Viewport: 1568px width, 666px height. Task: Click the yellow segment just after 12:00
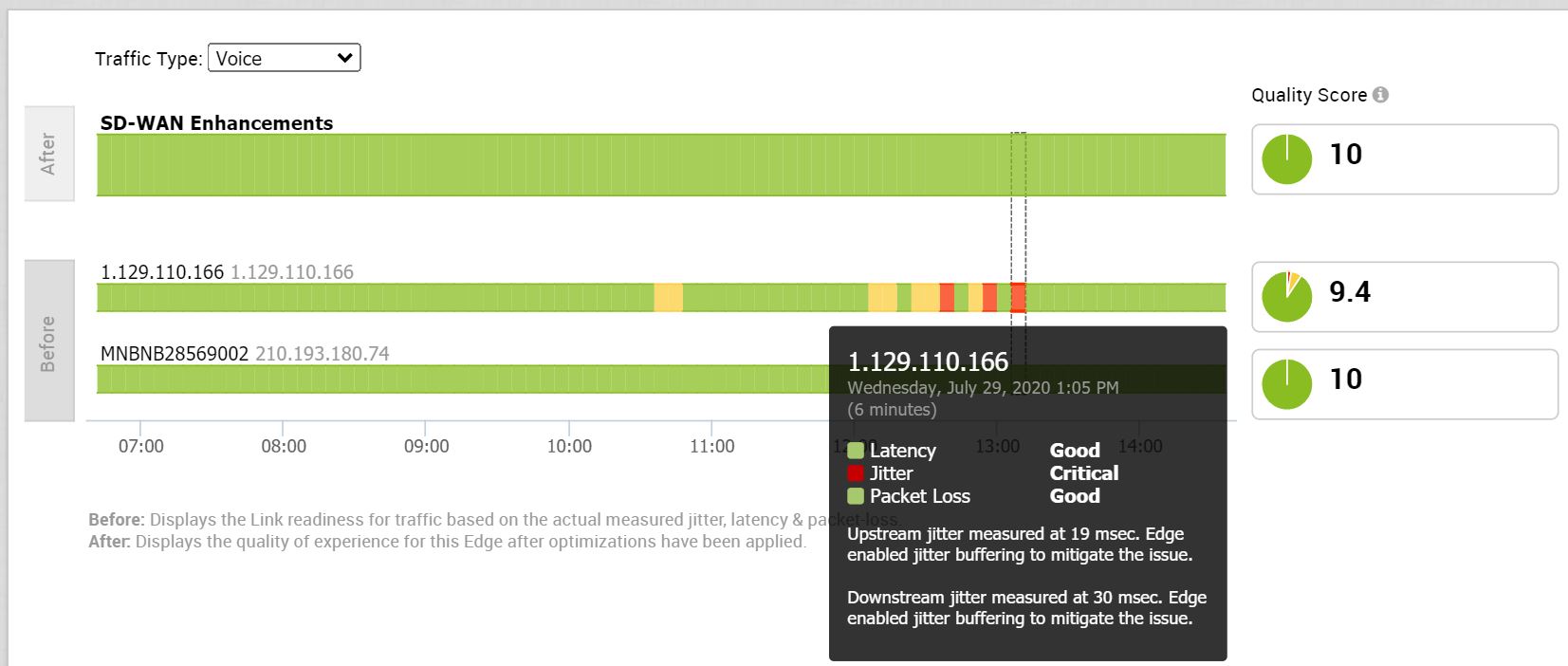coord(882,298)
